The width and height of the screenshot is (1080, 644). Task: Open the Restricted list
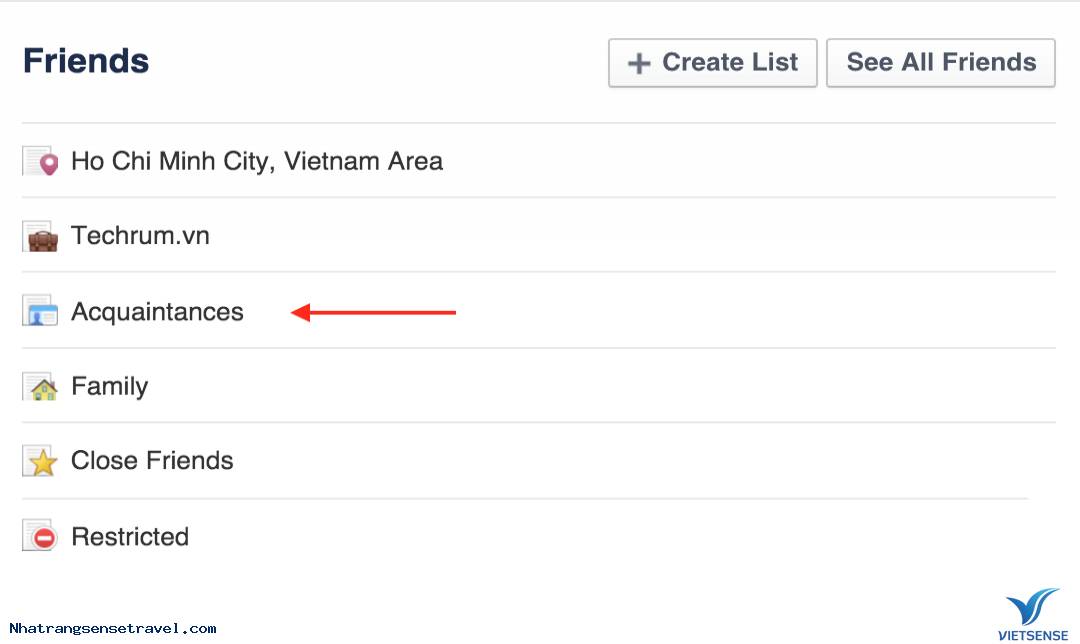coord(130,536)
